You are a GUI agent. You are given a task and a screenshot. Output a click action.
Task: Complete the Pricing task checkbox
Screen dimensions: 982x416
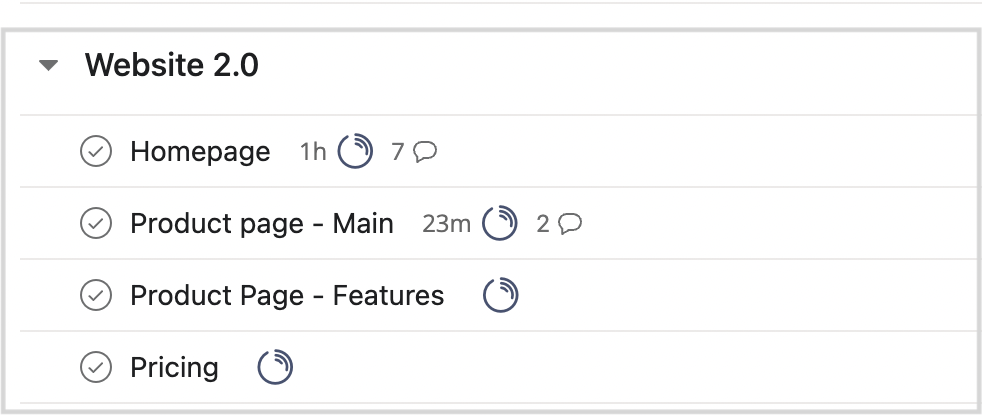point(96,367)
